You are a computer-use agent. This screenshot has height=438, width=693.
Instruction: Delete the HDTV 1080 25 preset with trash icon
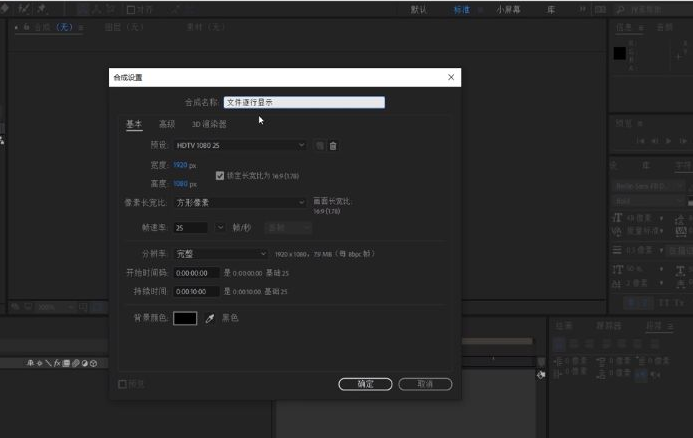click(333, 146)
